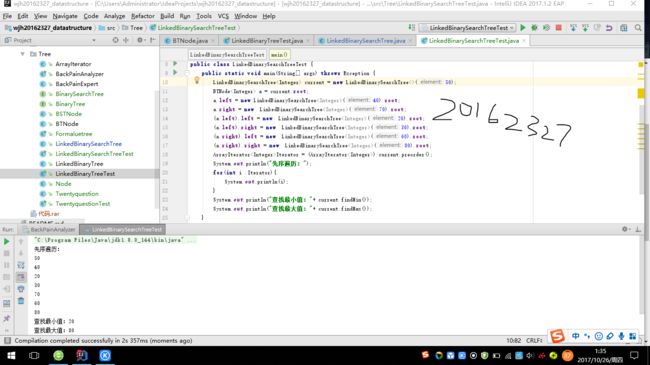Open the Project Structure dialog icon
The height and width of the screenshot is (365, 650).
[624, 28]
